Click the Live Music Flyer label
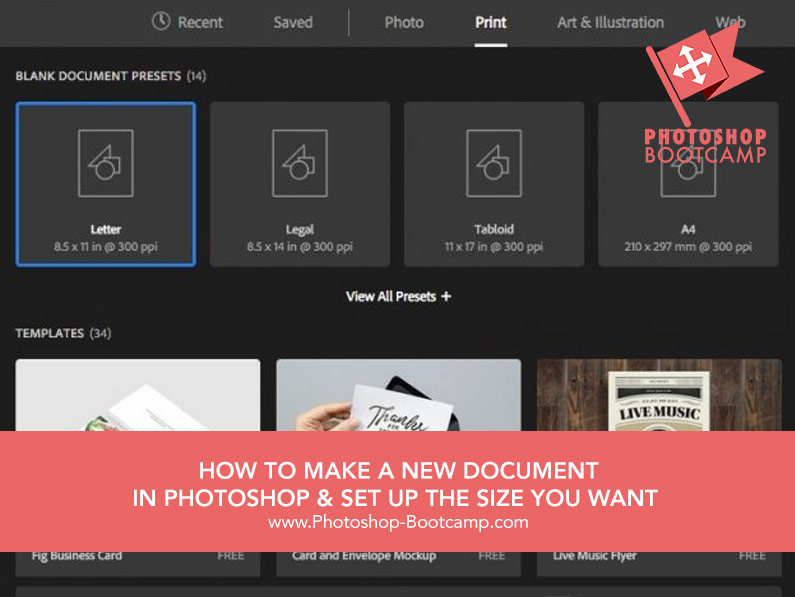This screenshot has height=597, width=795. (593, 555)
